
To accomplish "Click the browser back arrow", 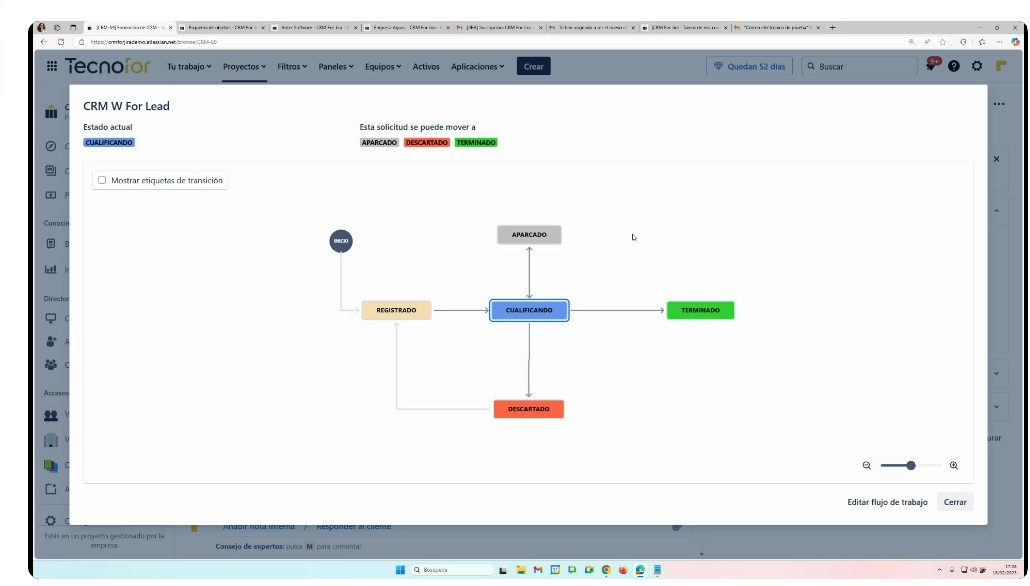I will 43,41.
